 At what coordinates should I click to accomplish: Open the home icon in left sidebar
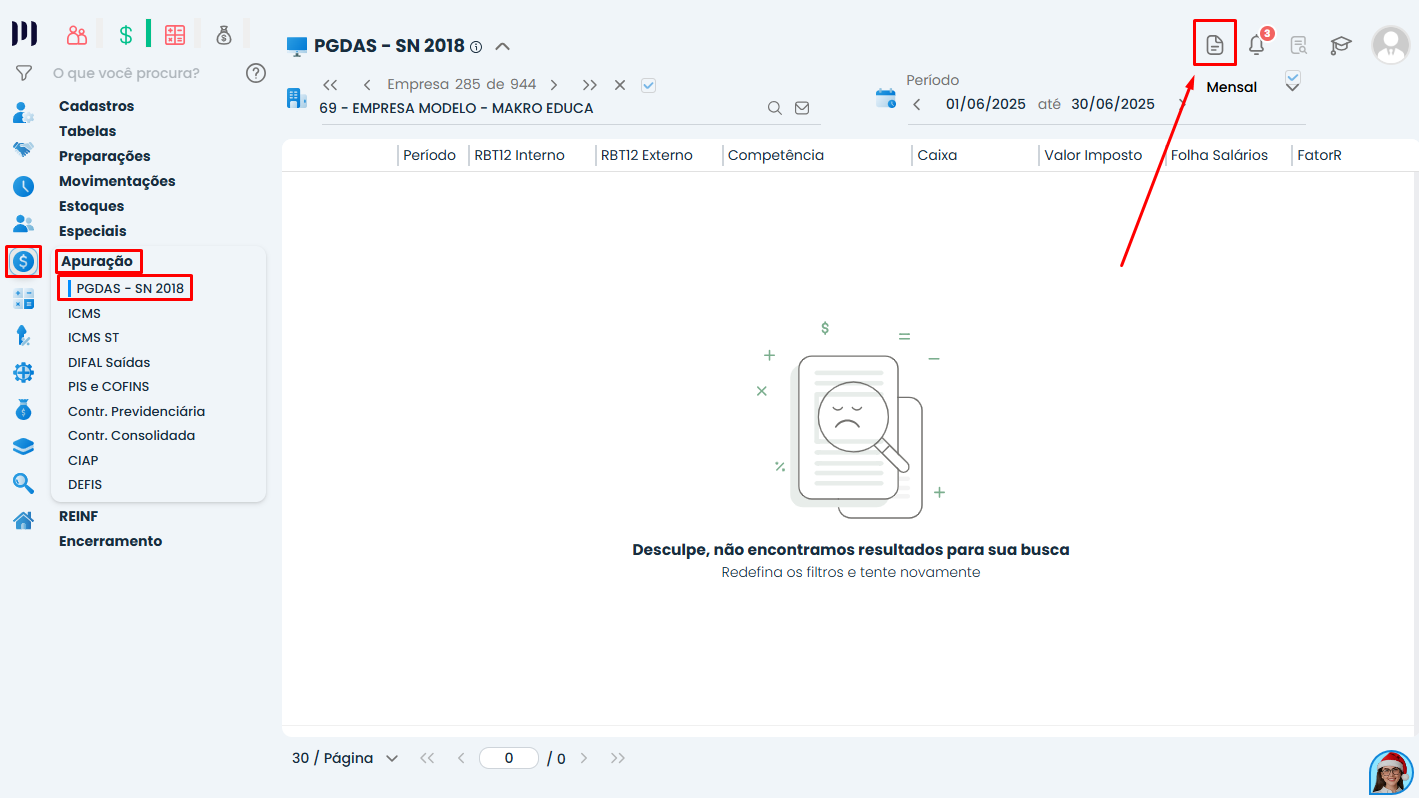pos(23,520)
